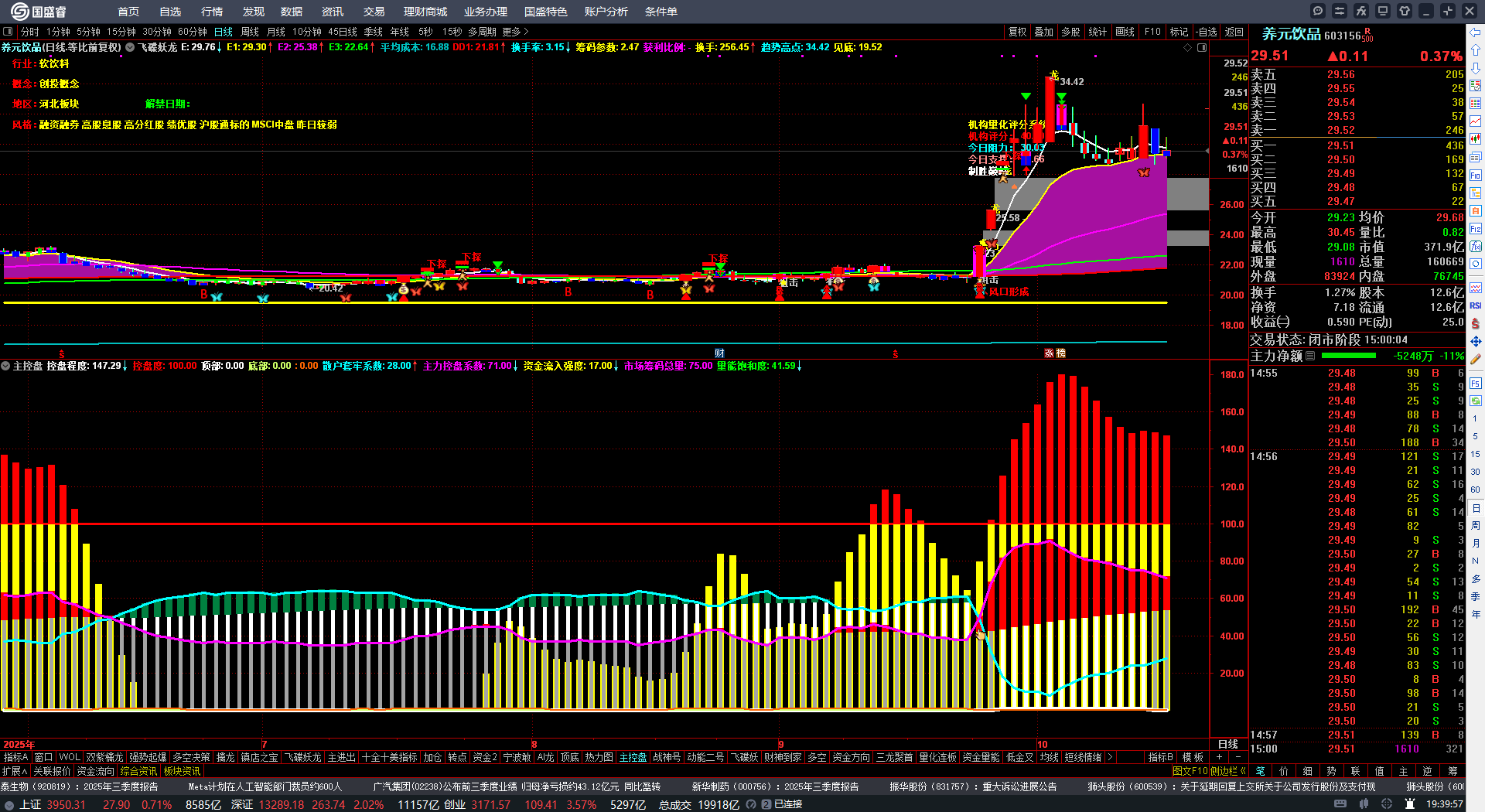This screenshot has width=1485, height=812.
Task: Open the 行情 menu
Action: tap(211, 12)
